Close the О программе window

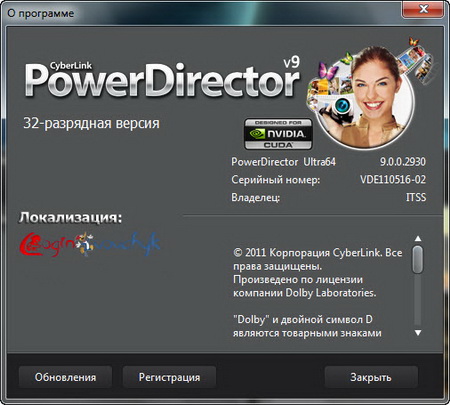coord(423,9)
